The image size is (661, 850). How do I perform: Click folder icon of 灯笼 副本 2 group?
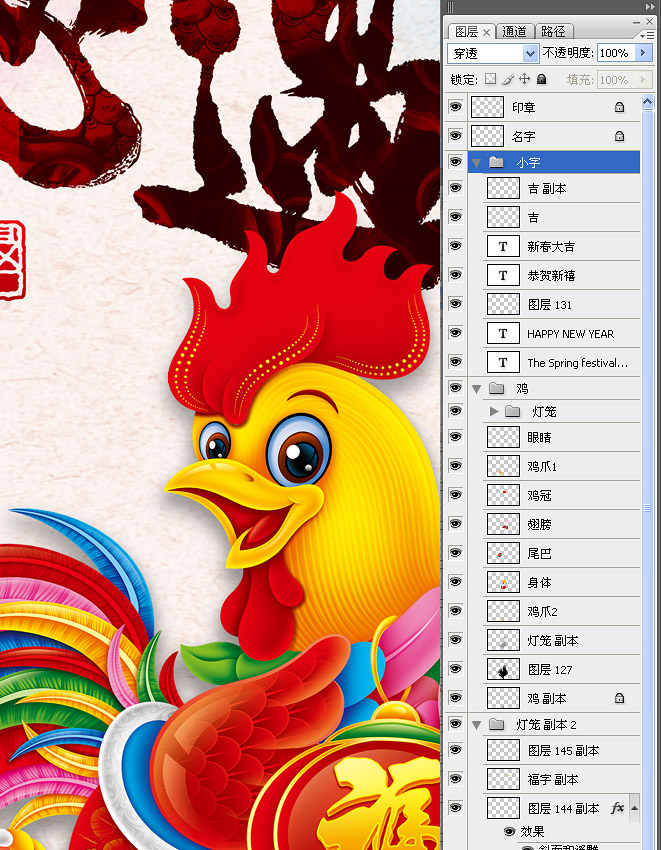click(x=496, y=725)
